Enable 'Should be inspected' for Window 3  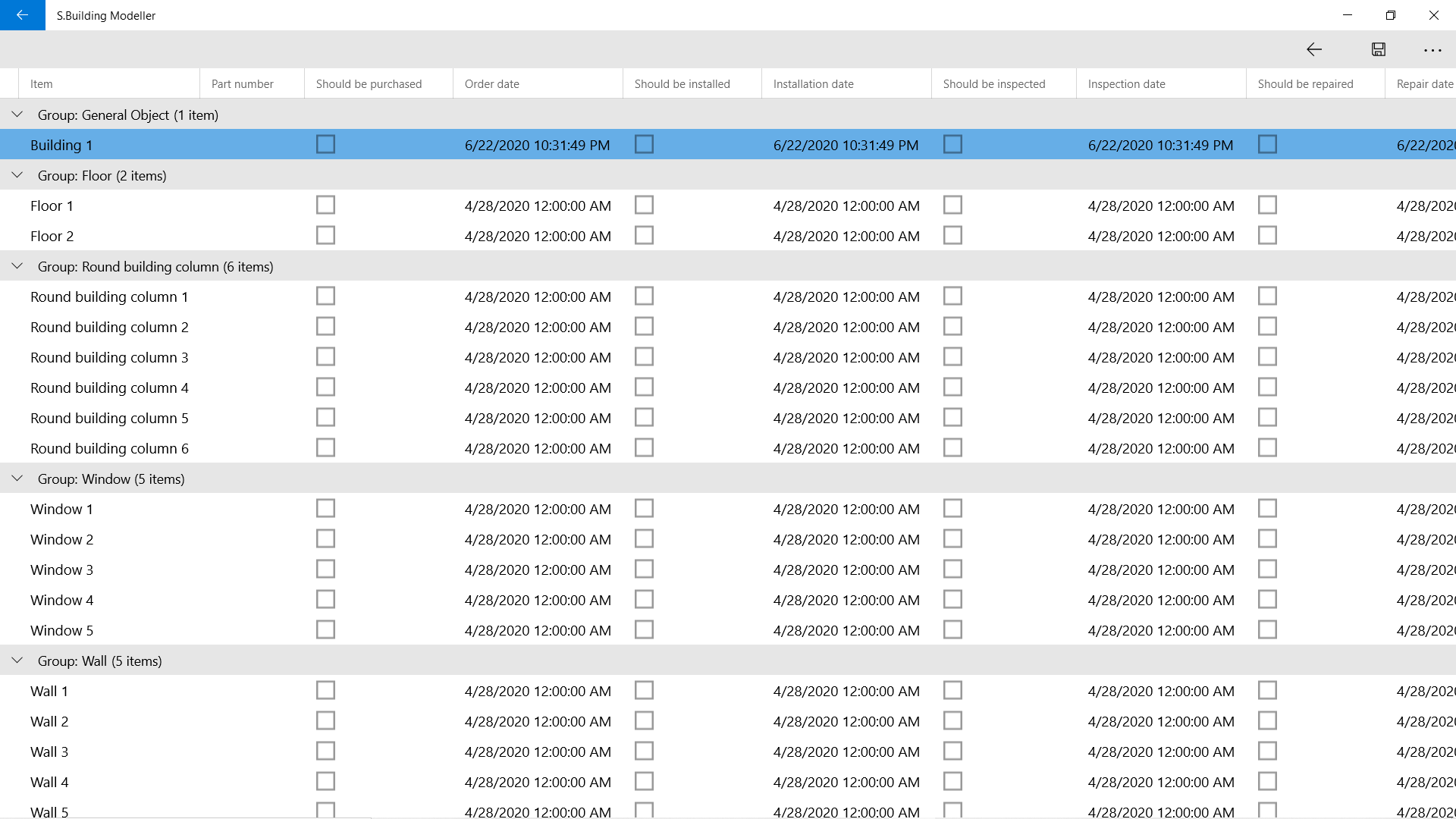point(952,569)
